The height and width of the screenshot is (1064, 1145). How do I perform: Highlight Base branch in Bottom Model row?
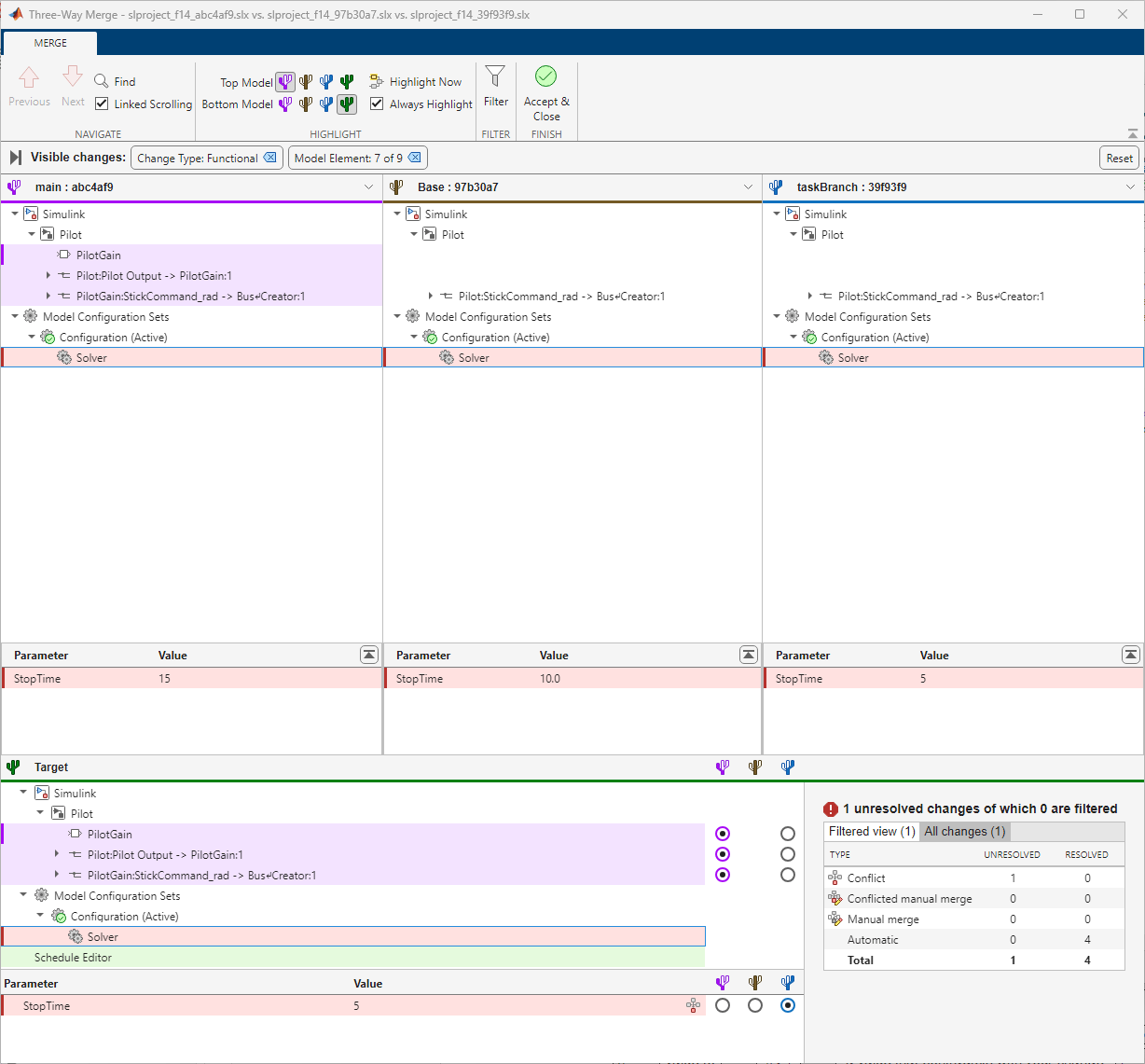pyautogui.click(x=306, y=104)
